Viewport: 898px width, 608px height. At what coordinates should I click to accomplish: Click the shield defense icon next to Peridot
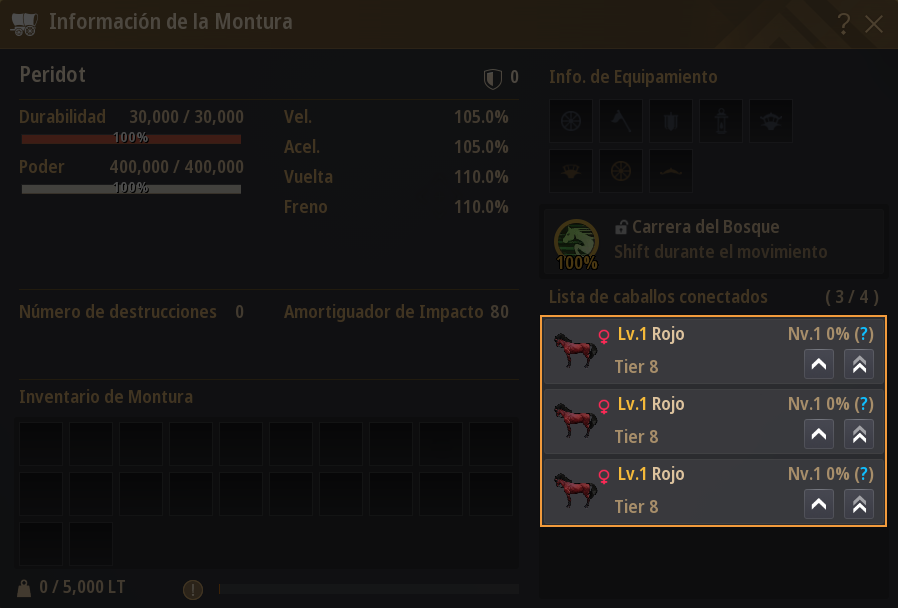coord(493,78)
